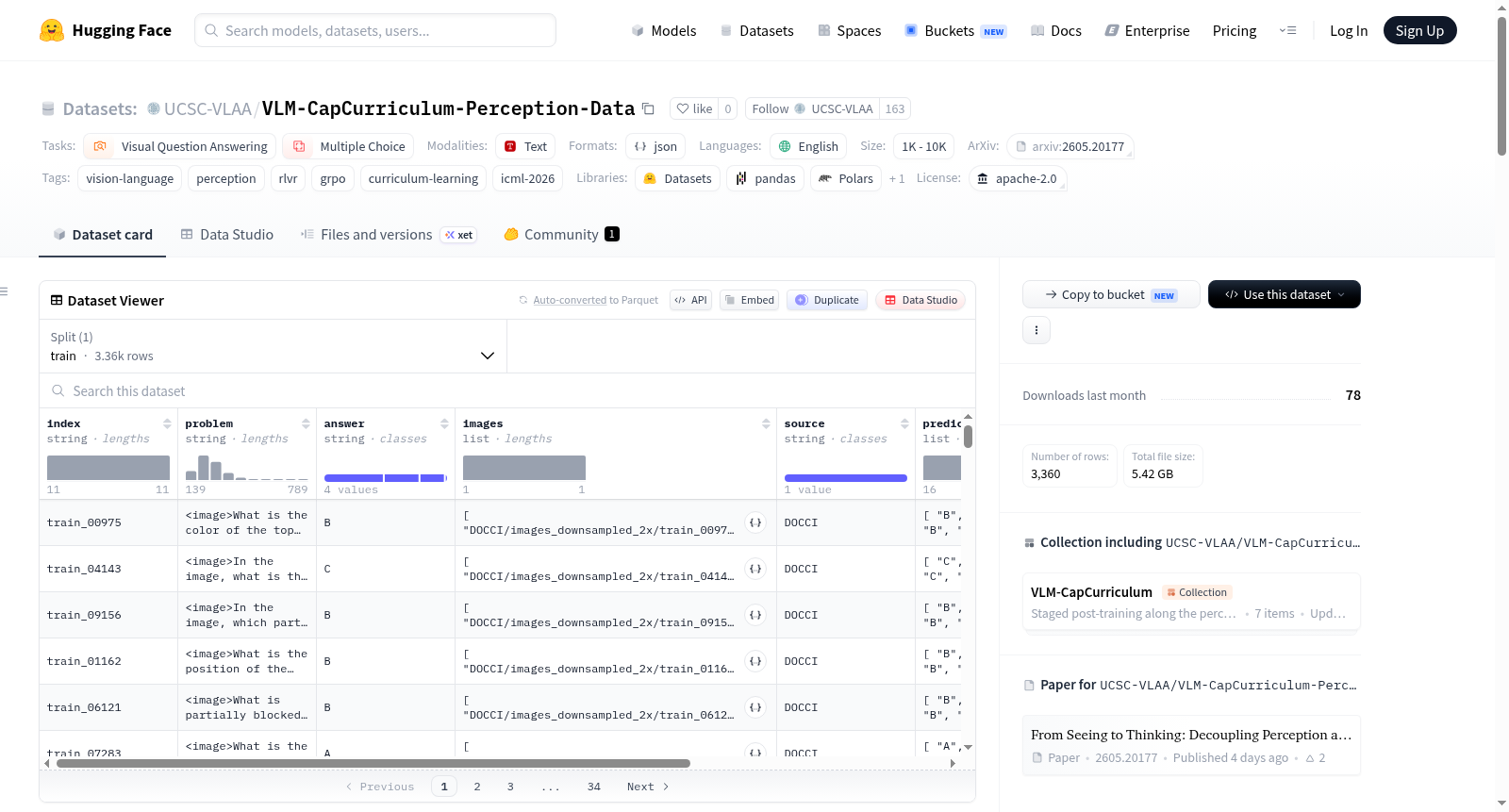
Task: Expand images JSON for row train_01162
Action: pos(755,661)
